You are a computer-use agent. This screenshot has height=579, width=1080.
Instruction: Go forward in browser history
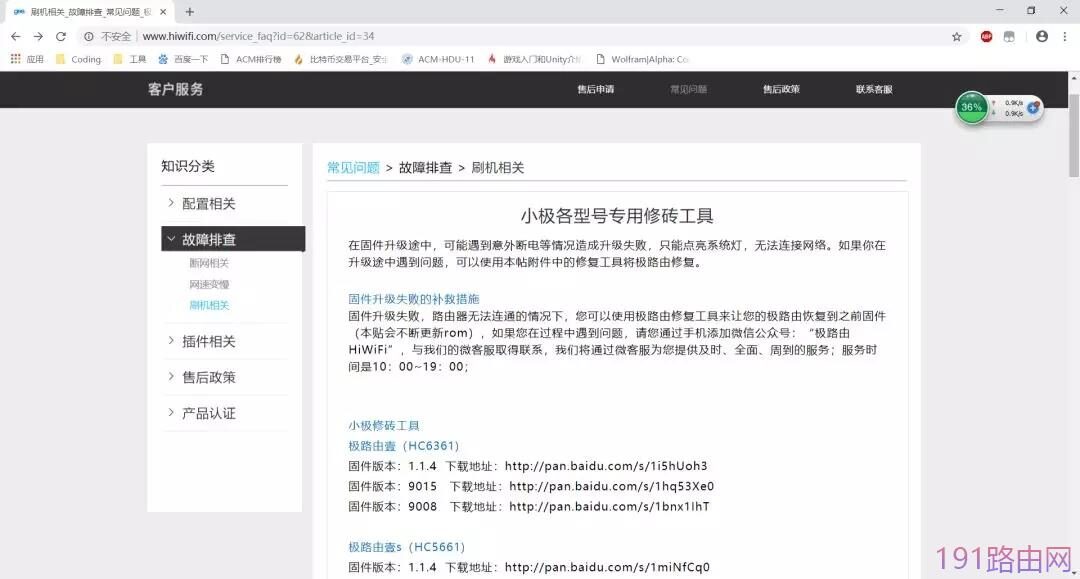click(x=38, y=36)
